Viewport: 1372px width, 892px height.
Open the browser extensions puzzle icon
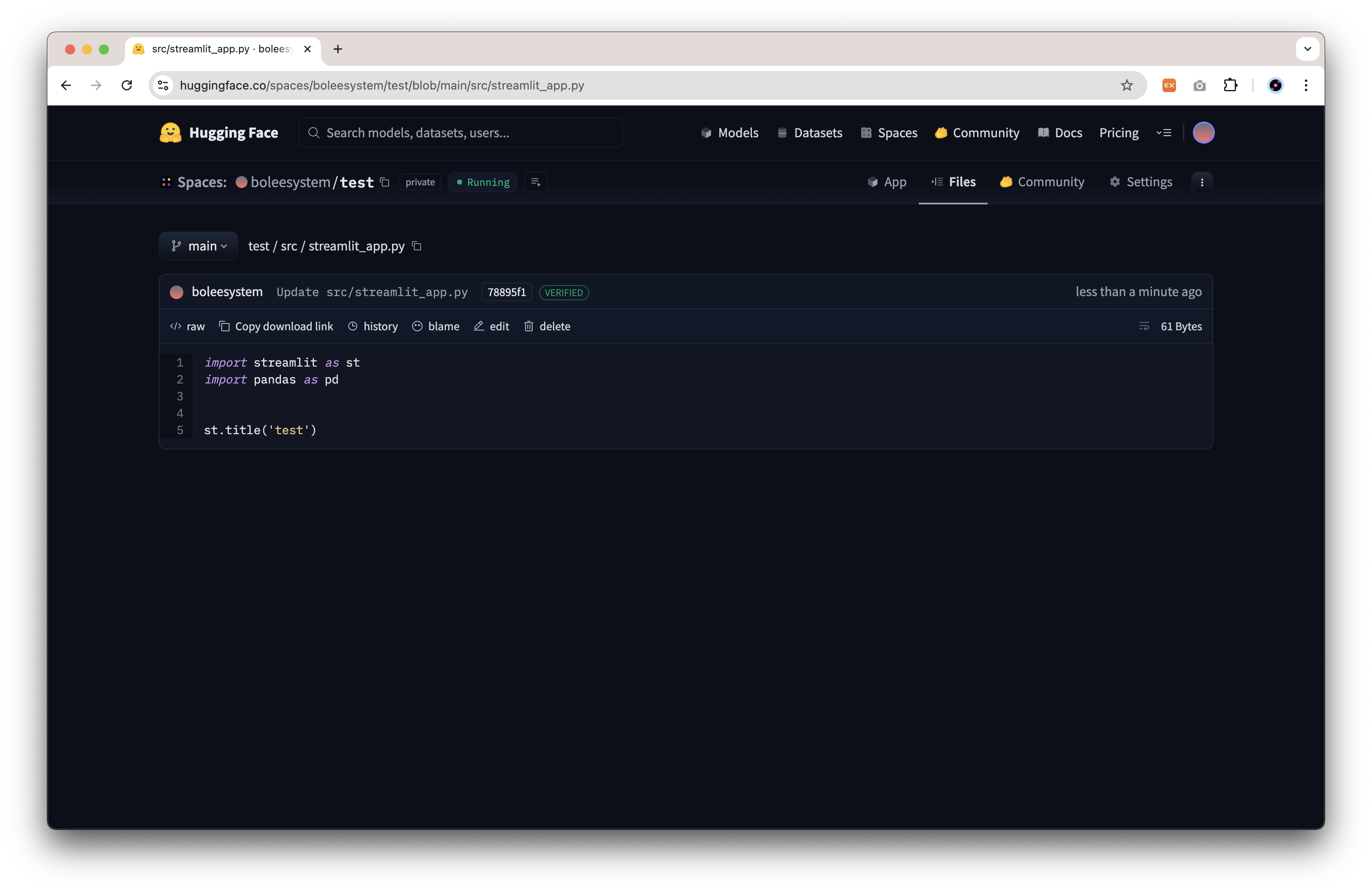1230,85
